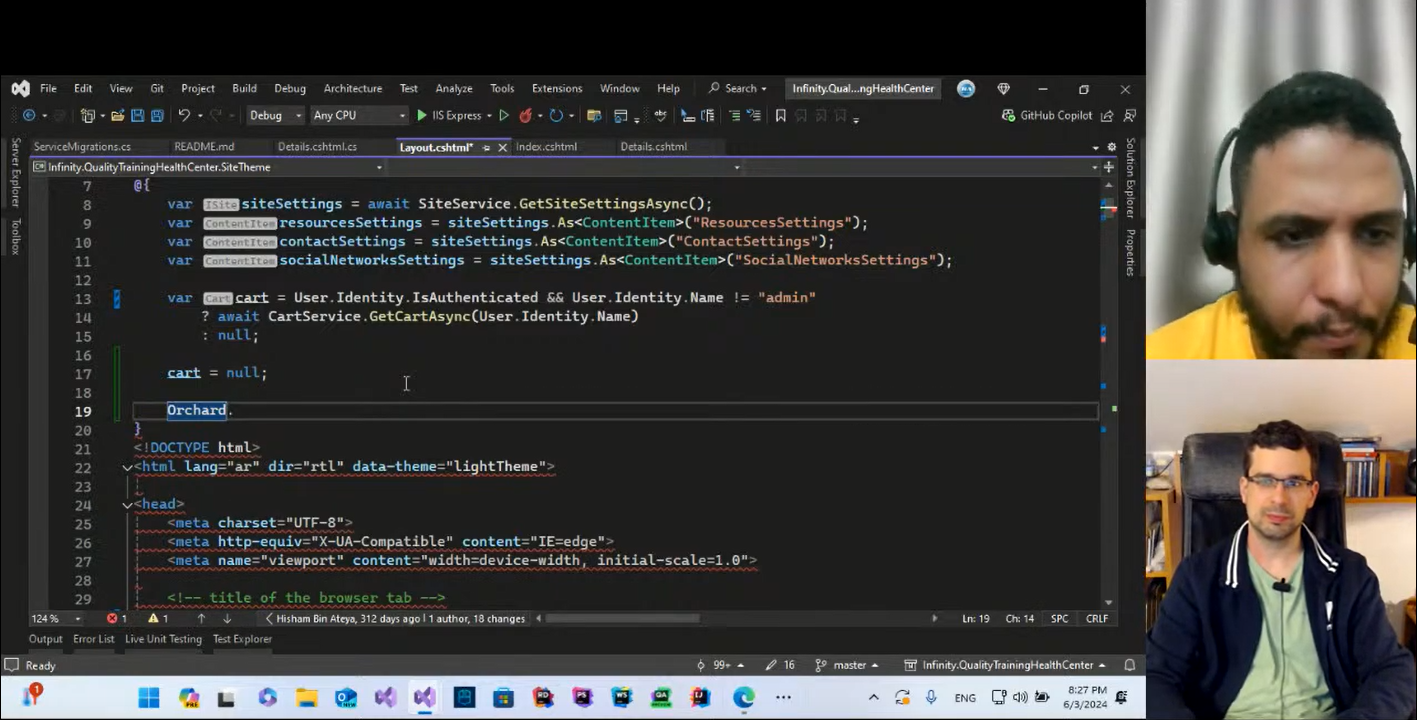Click the comment selection toolbar icon
The width and height of the screenshot is (1417, 720).
pyautogui.click(x=735, y=116)
